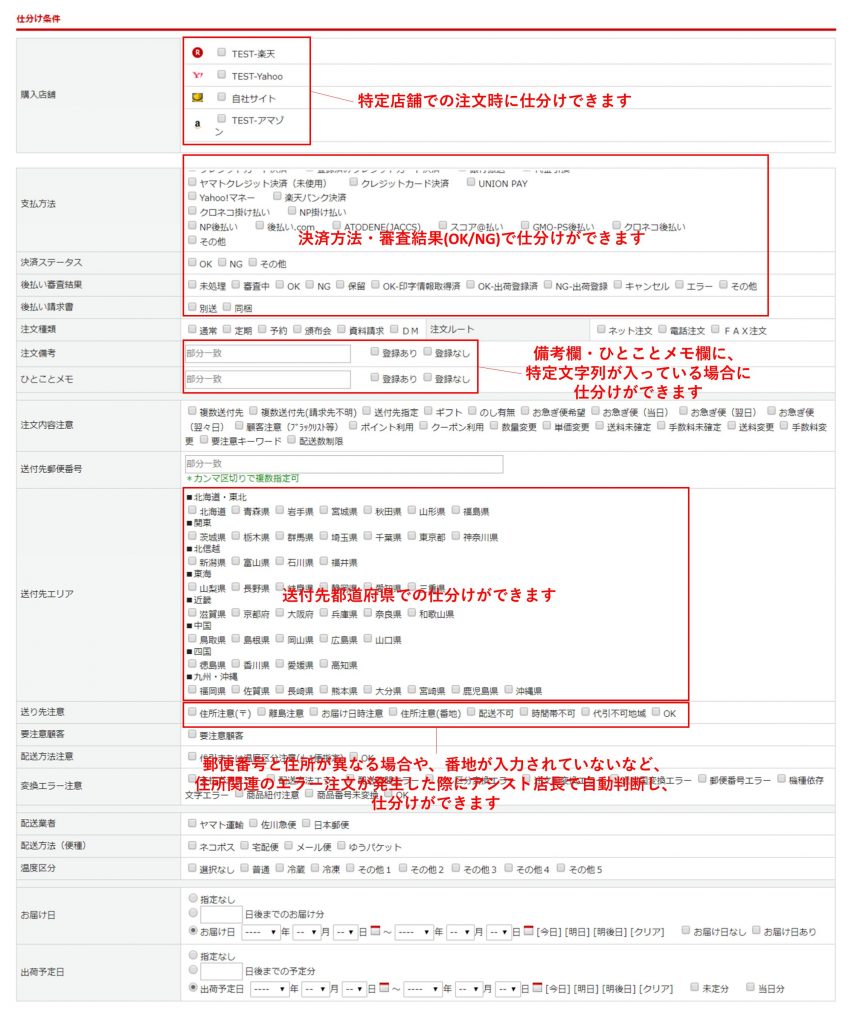Choose the 日後までのお届け分 radio option
This screenshot has width=854, height=1024.
[193, 913]
